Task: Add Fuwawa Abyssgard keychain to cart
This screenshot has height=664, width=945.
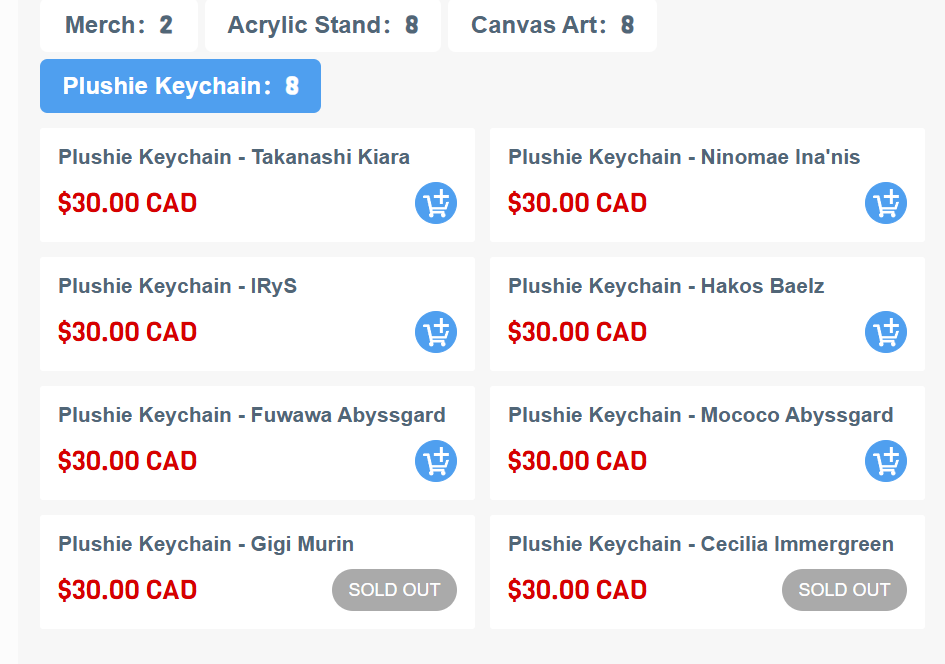Action: pos(436,462)
